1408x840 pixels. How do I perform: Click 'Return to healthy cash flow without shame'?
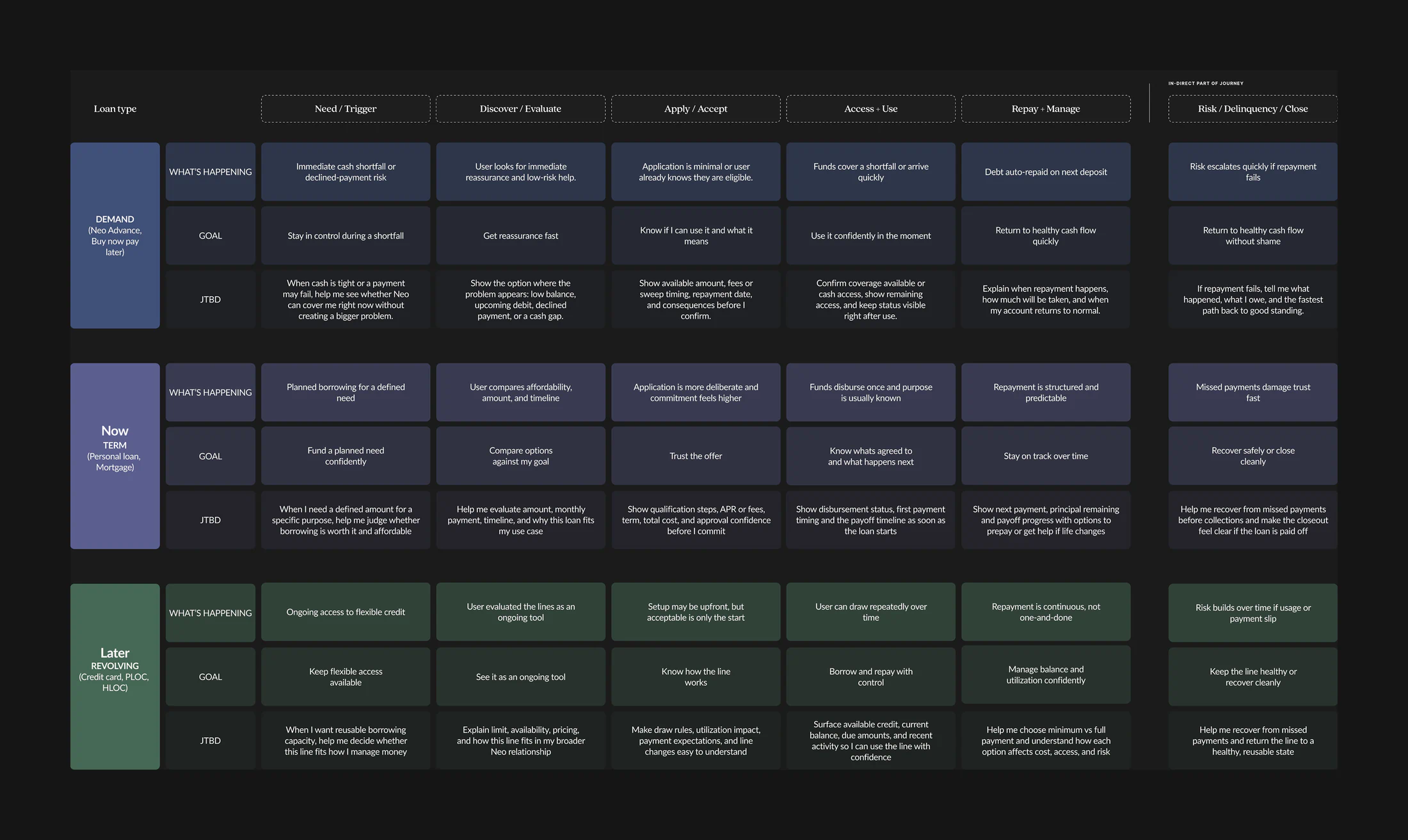tap(1252, 235)
